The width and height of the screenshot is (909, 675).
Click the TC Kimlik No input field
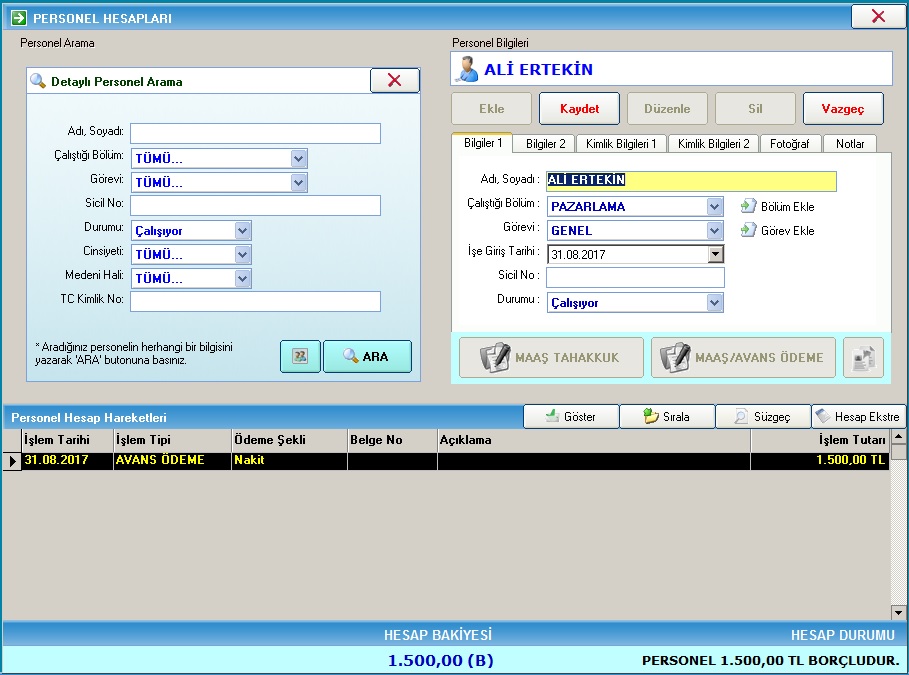256,302
